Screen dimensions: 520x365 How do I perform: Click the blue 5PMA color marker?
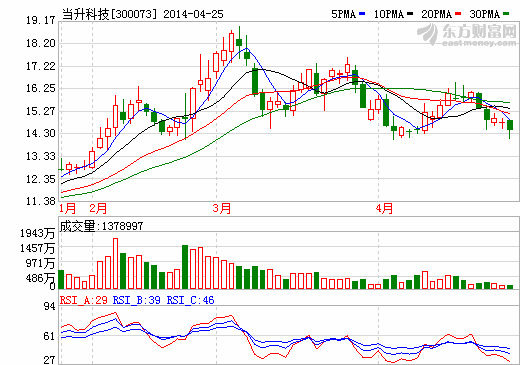[362, 14]
